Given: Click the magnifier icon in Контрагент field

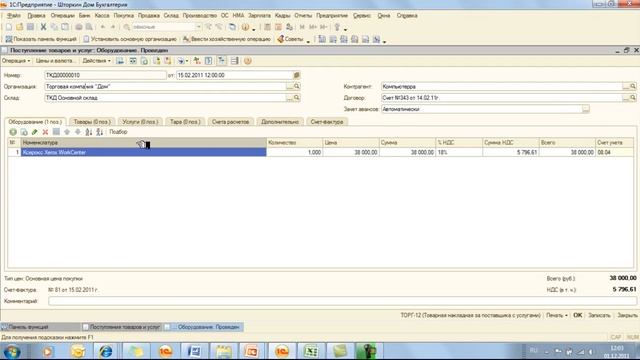Looking at the screenshot, I should [x=633, y=87].
